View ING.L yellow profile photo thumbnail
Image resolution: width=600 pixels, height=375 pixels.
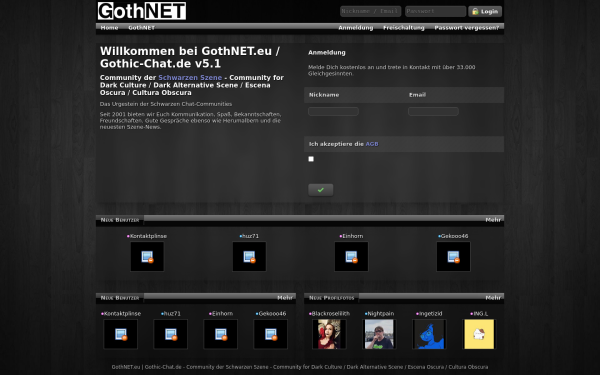coord(479,334)
